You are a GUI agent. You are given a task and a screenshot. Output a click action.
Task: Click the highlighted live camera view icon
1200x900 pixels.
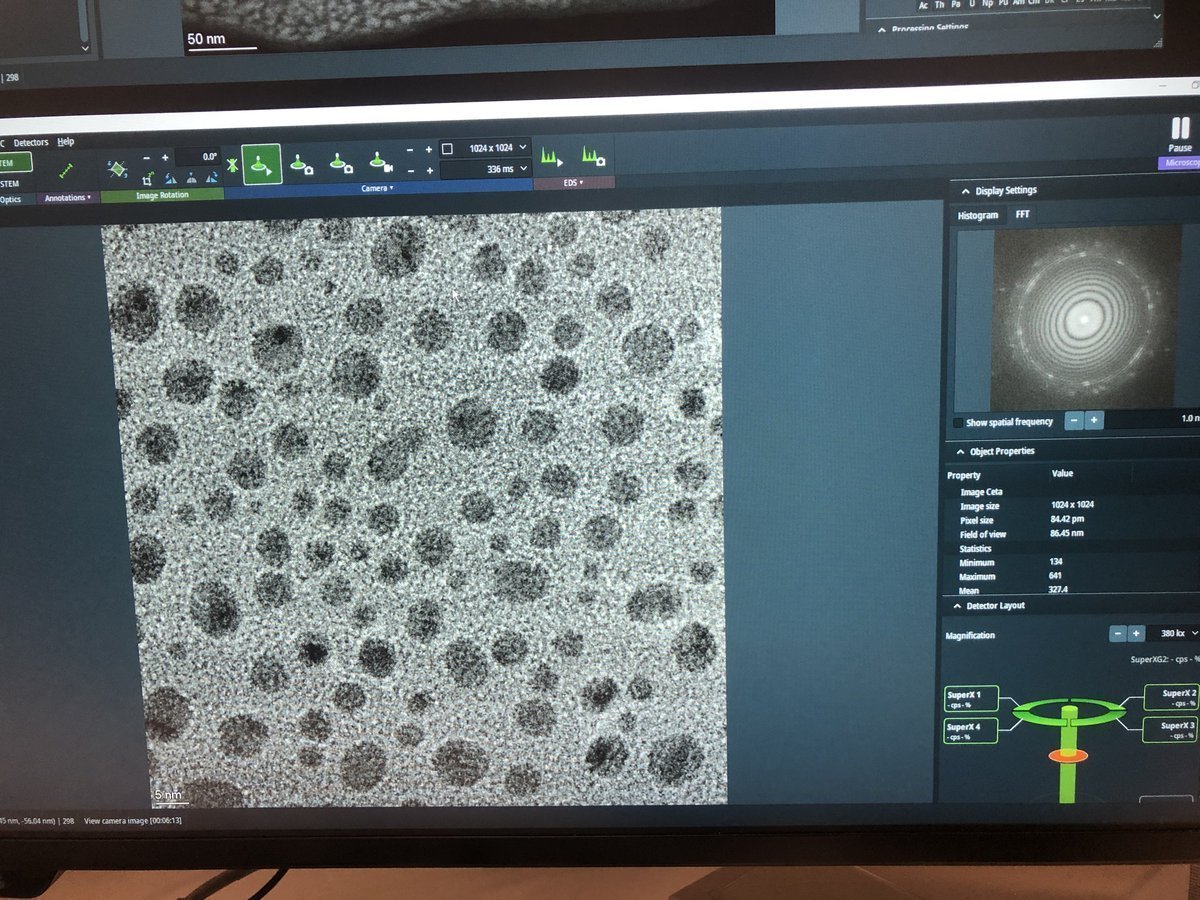261,163
